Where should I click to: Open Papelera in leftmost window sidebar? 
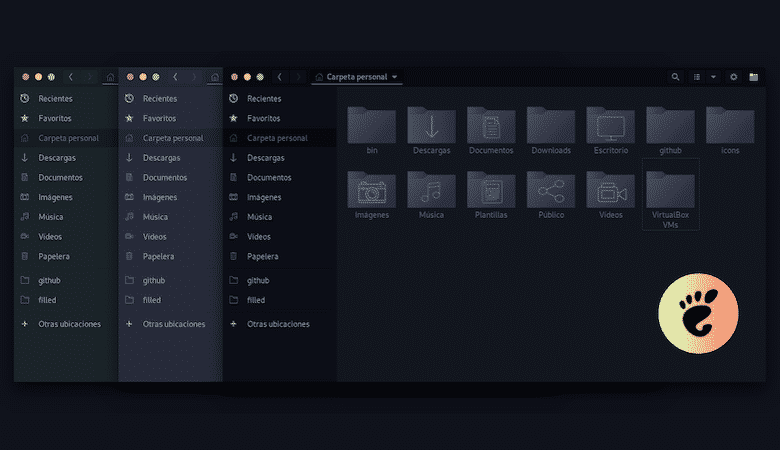66,257
